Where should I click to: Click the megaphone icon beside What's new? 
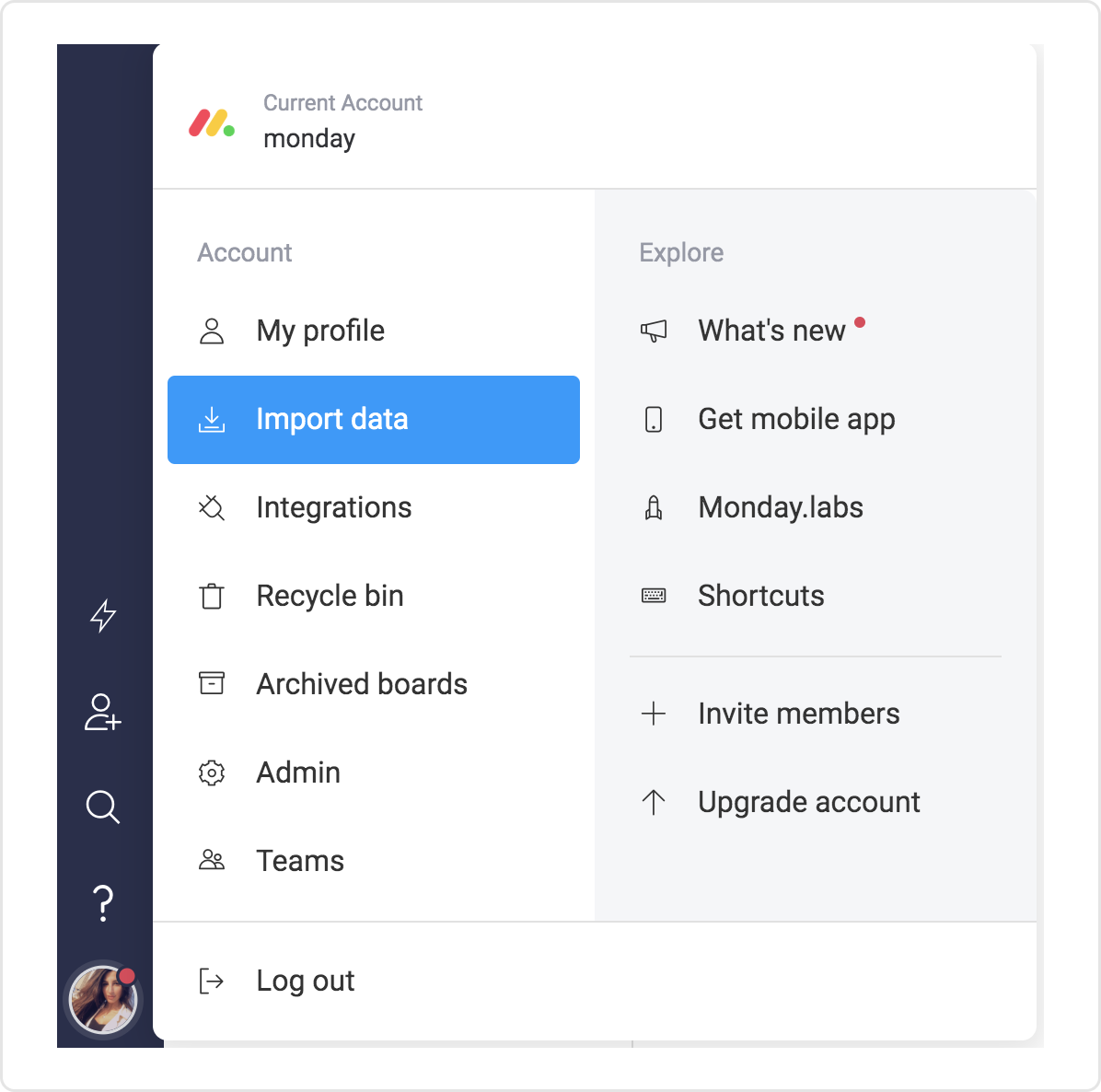(654, 331)
